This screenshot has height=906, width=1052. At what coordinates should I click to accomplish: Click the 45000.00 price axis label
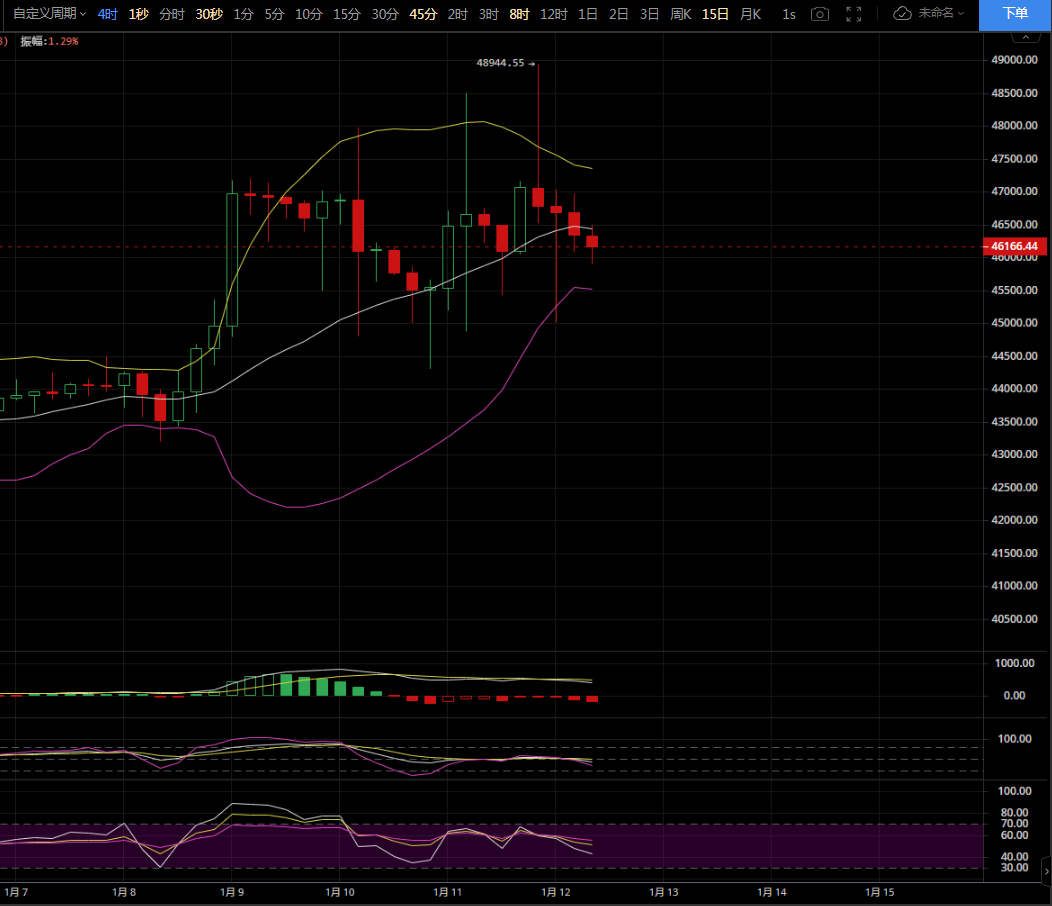1014,323
